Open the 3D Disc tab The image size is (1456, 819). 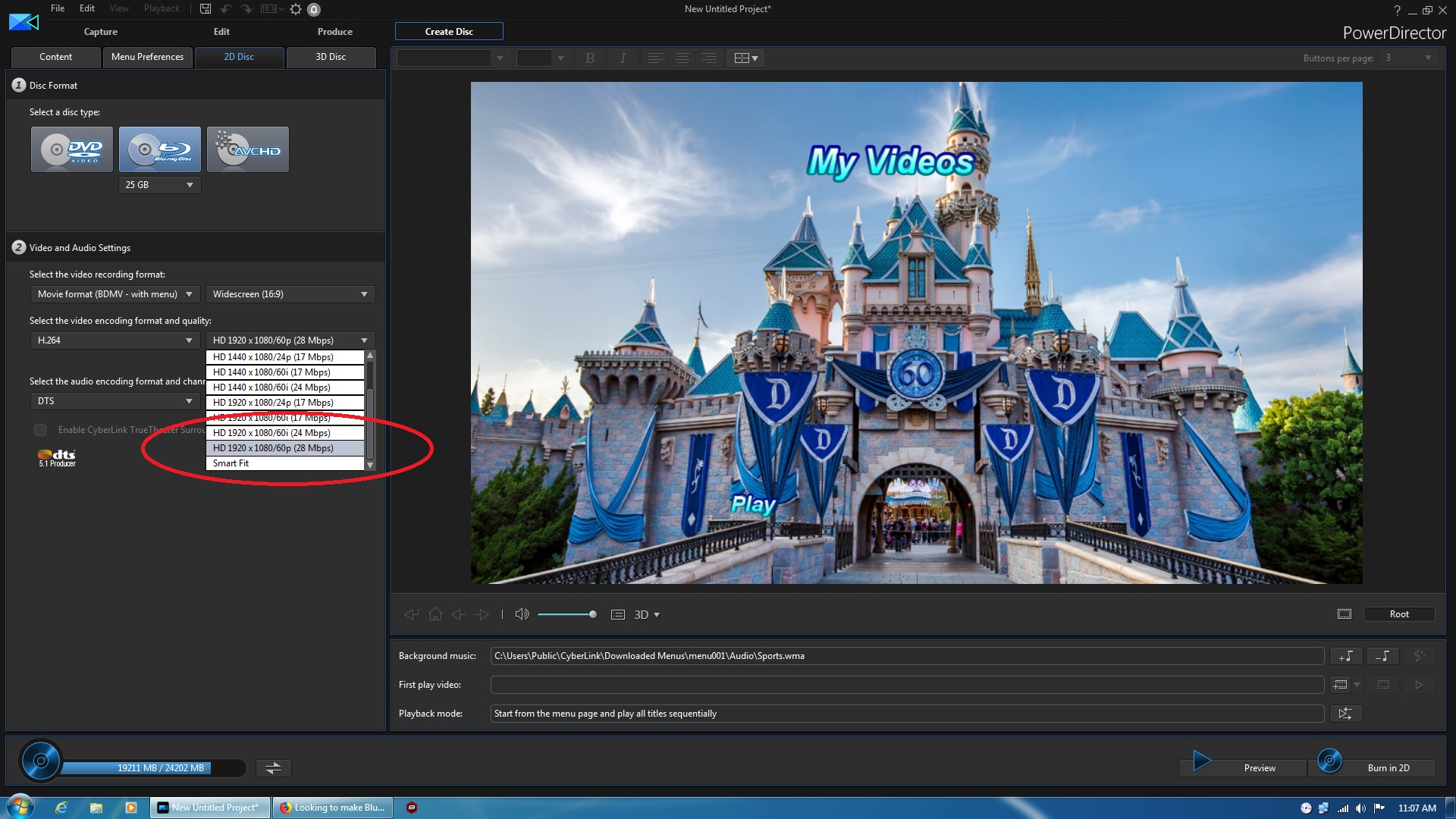[x=331, y=57]
